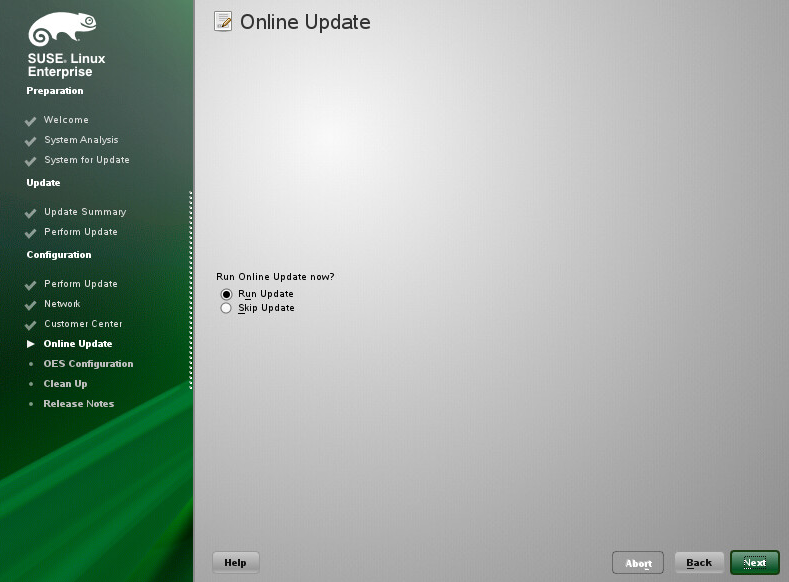
Task: Click the checkmark next to Network
Action: coord(31,305)
